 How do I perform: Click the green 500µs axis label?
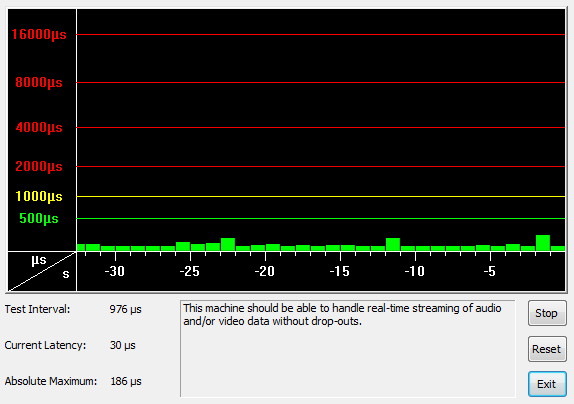point(39,218)
